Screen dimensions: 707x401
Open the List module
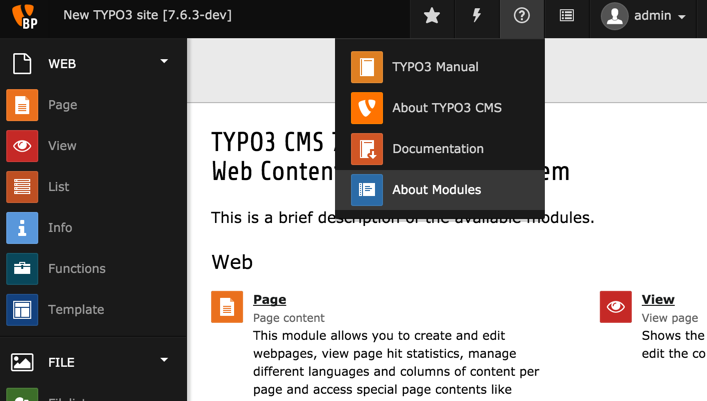(x=59, y=187)
